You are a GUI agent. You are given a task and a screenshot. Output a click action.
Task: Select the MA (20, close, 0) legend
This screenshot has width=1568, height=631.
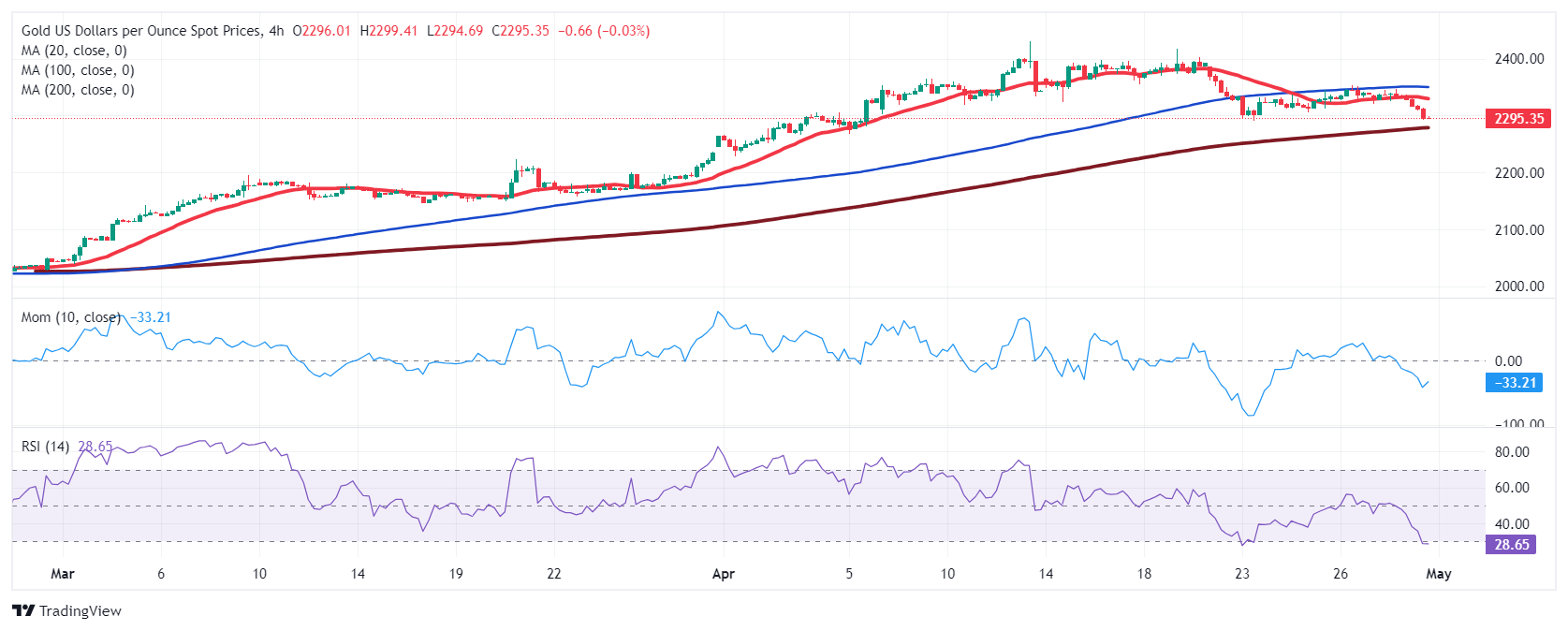click(x=74, y=51)
